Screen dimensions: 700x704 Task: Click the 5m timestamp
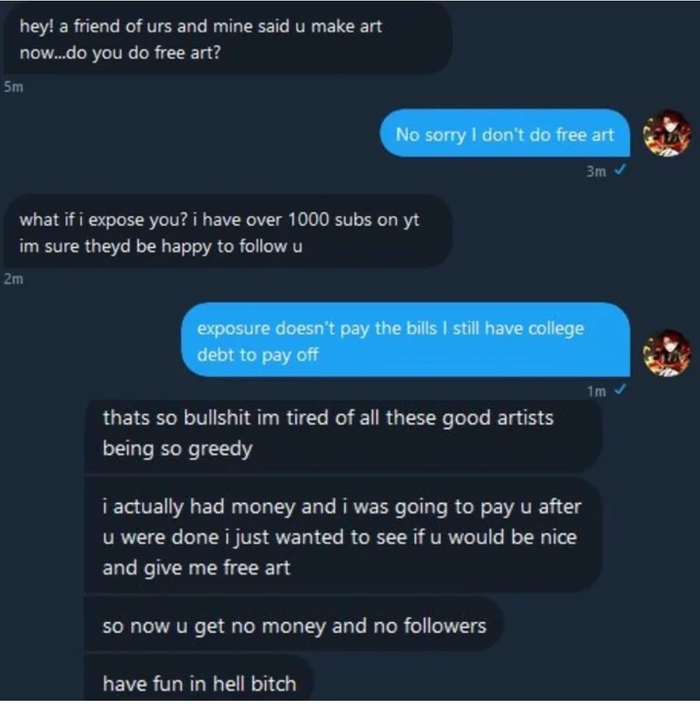[11, 87]
